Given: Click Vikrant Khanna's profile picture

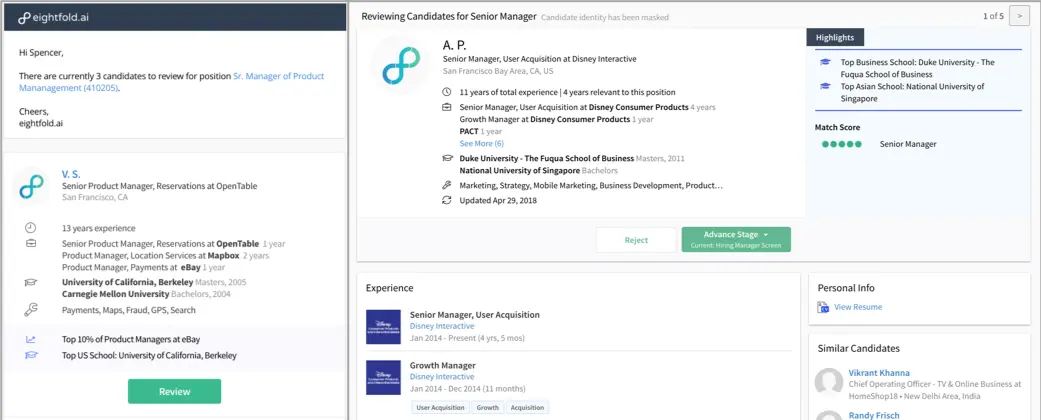Looking at the screenshot, I should 828,383.
